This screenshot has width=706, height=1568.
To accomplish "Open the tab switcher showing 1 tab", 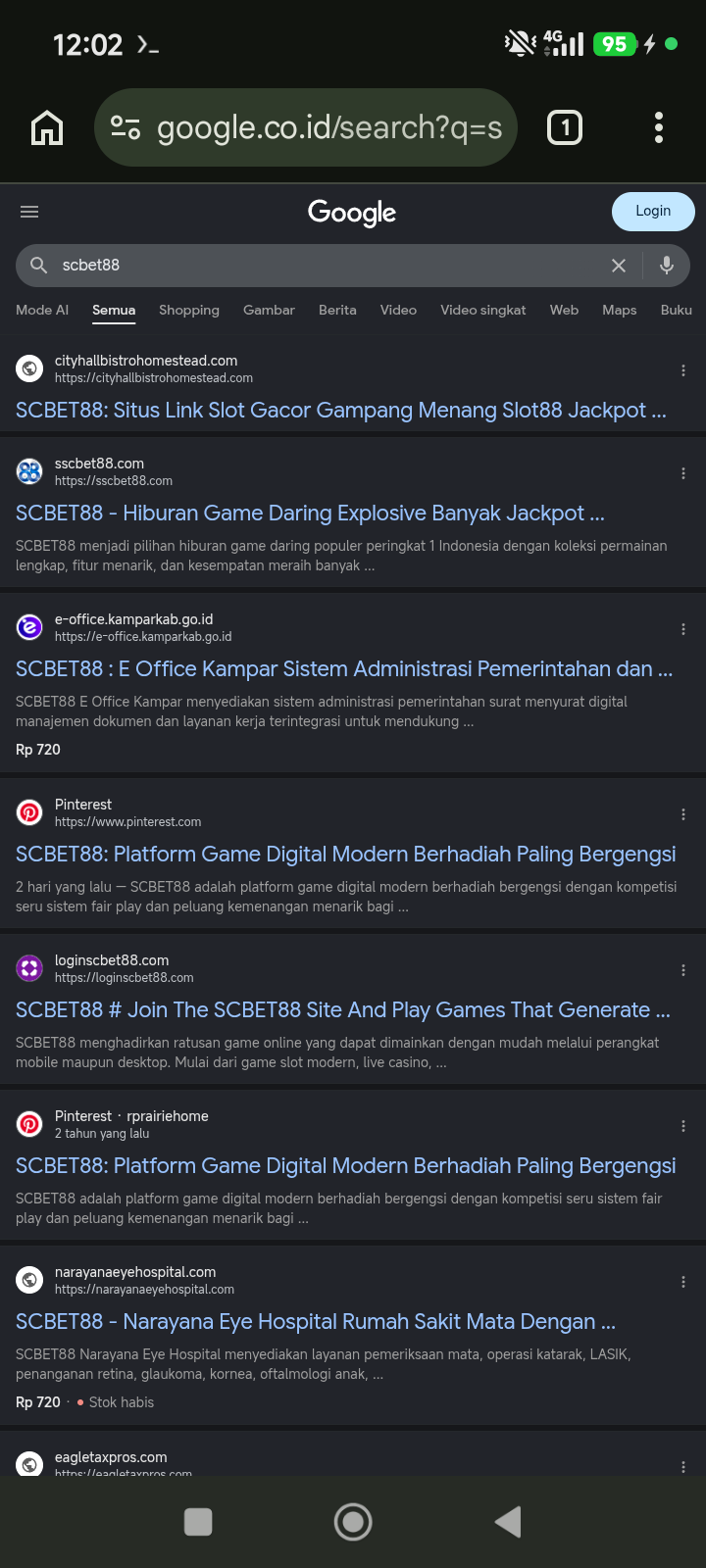I will 565,127.
